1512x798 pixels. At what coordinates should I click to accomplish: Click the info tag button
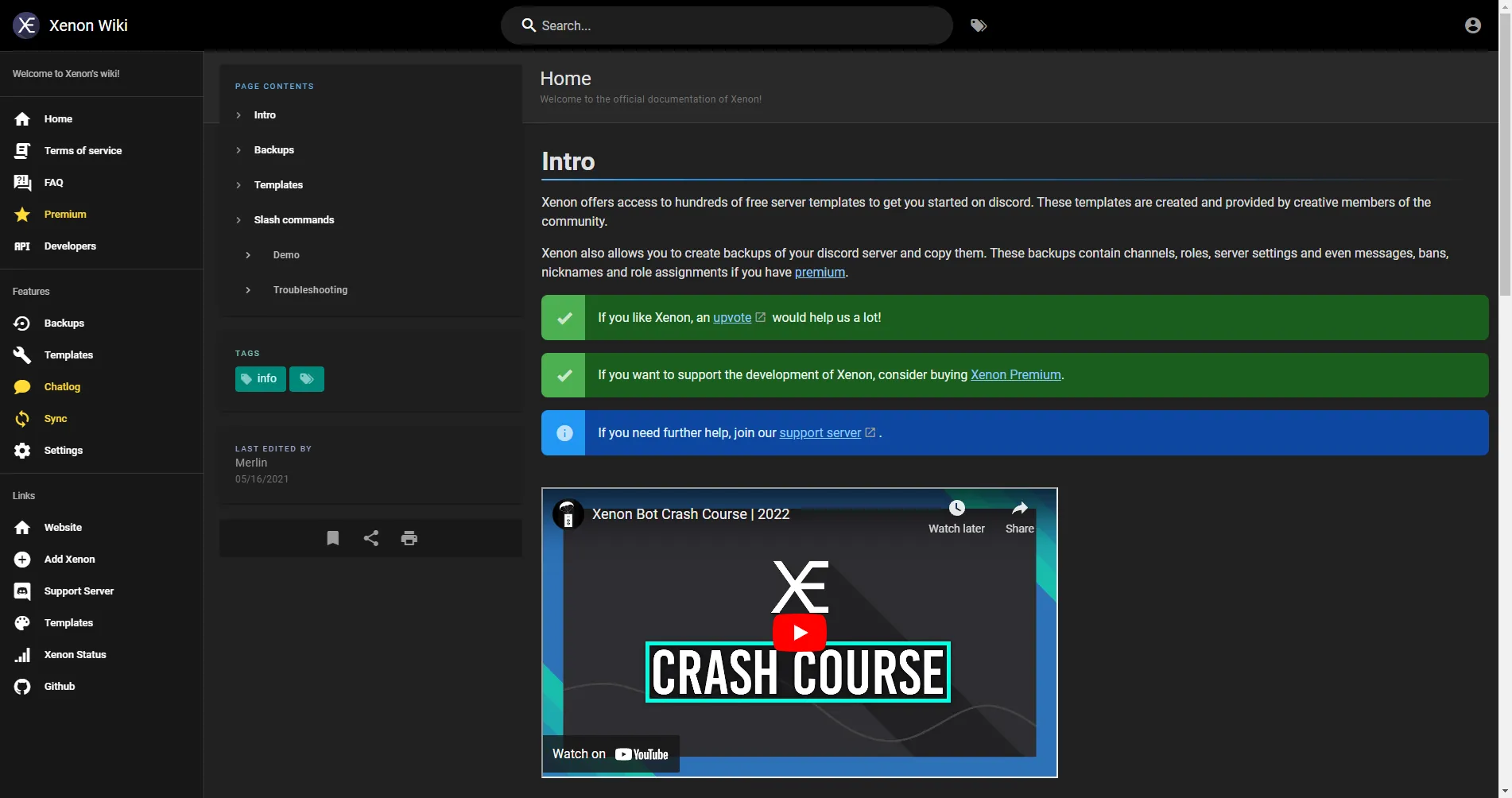[260, 379]
